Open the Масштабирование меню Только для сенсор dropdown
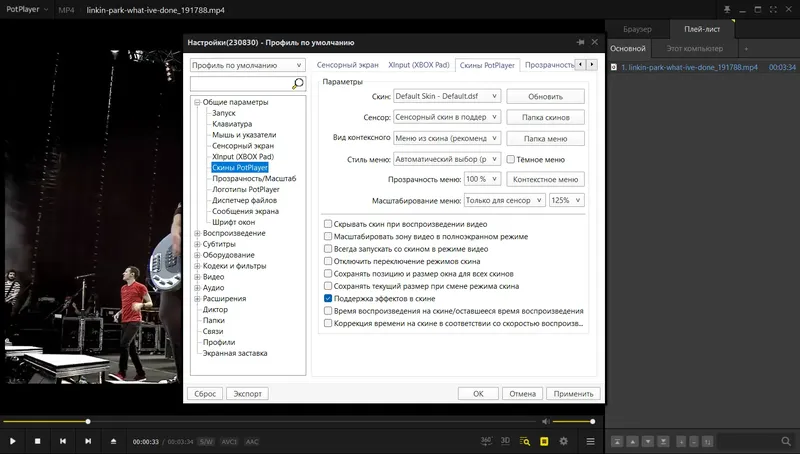This screenshot has height=454, width=800. (505, 200)
